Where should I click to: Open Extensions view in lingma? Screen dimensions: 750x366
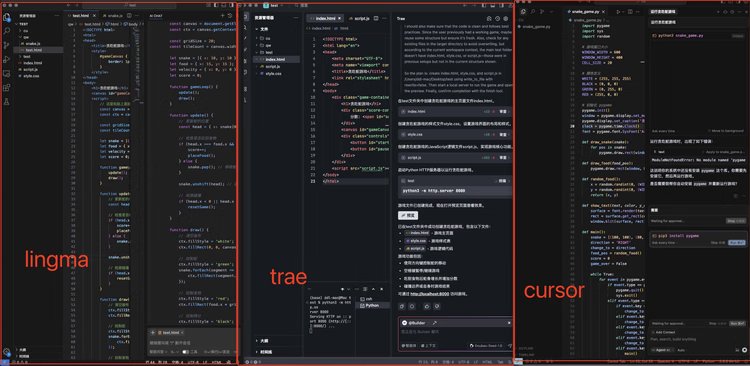[7, 88]
